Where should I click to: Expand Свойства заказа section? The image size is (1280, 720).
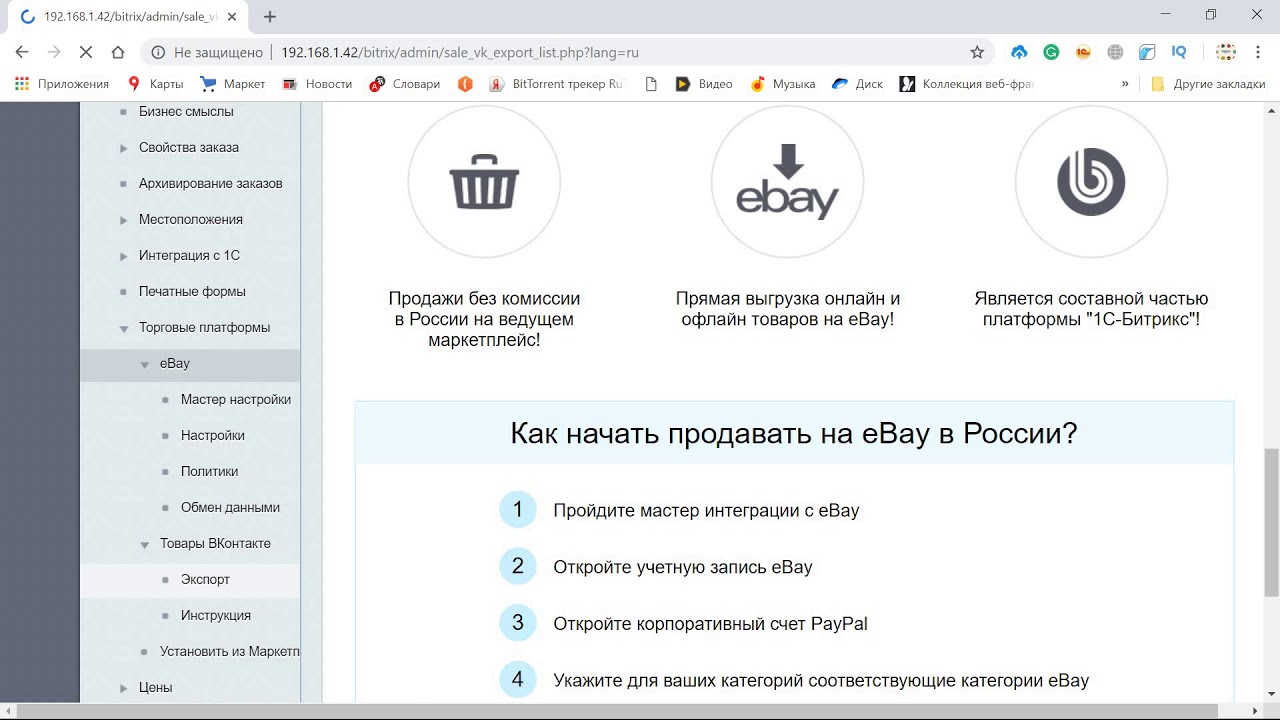(124, 148)
